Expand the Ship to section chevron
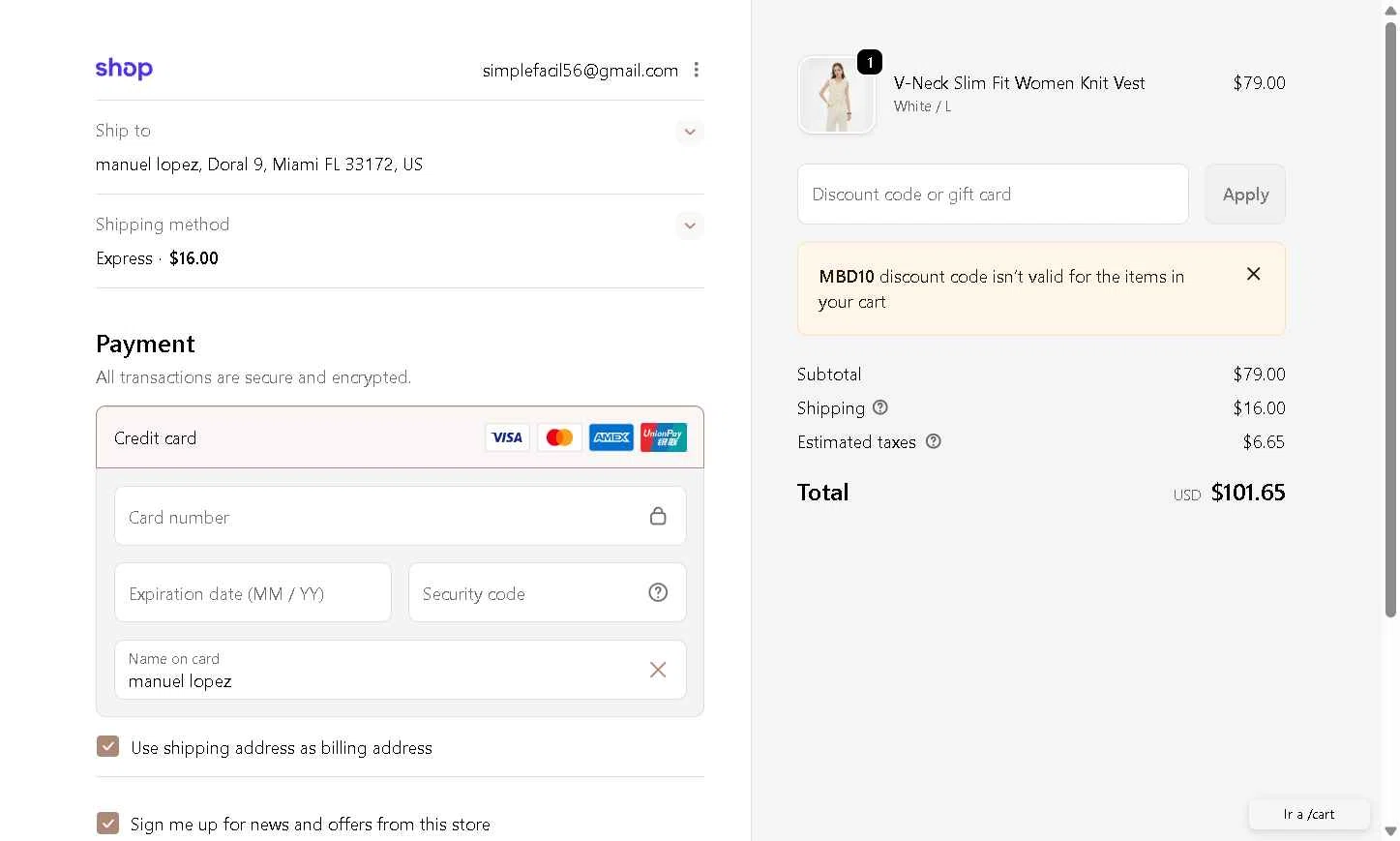The width and height of the screenshot is (1400, 841). point(690,132)
